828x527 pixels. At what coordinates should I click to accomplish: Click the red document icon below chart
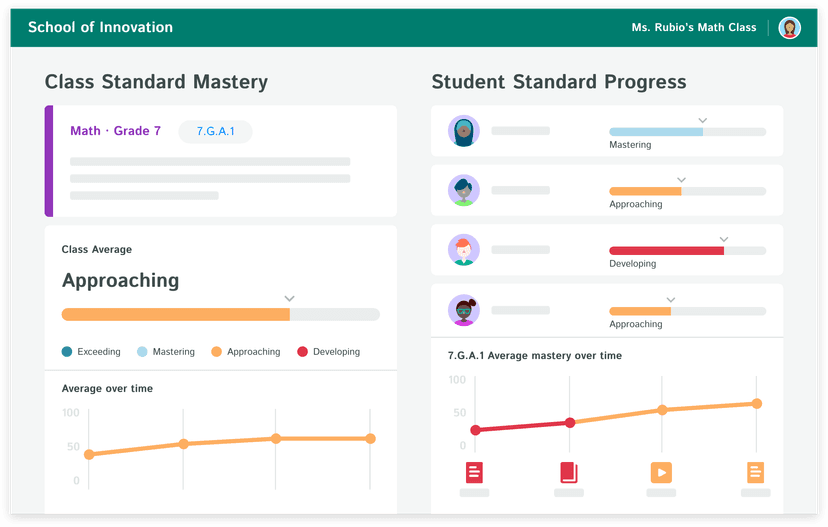point(474,472)
